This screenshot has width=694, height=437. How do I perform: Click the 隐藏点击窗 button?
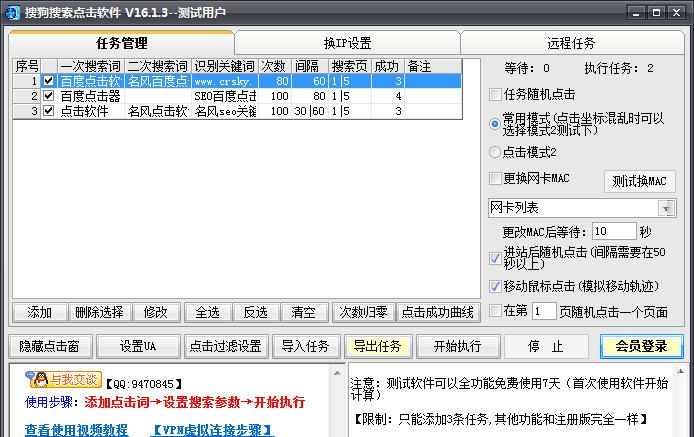tap(50, 346)
